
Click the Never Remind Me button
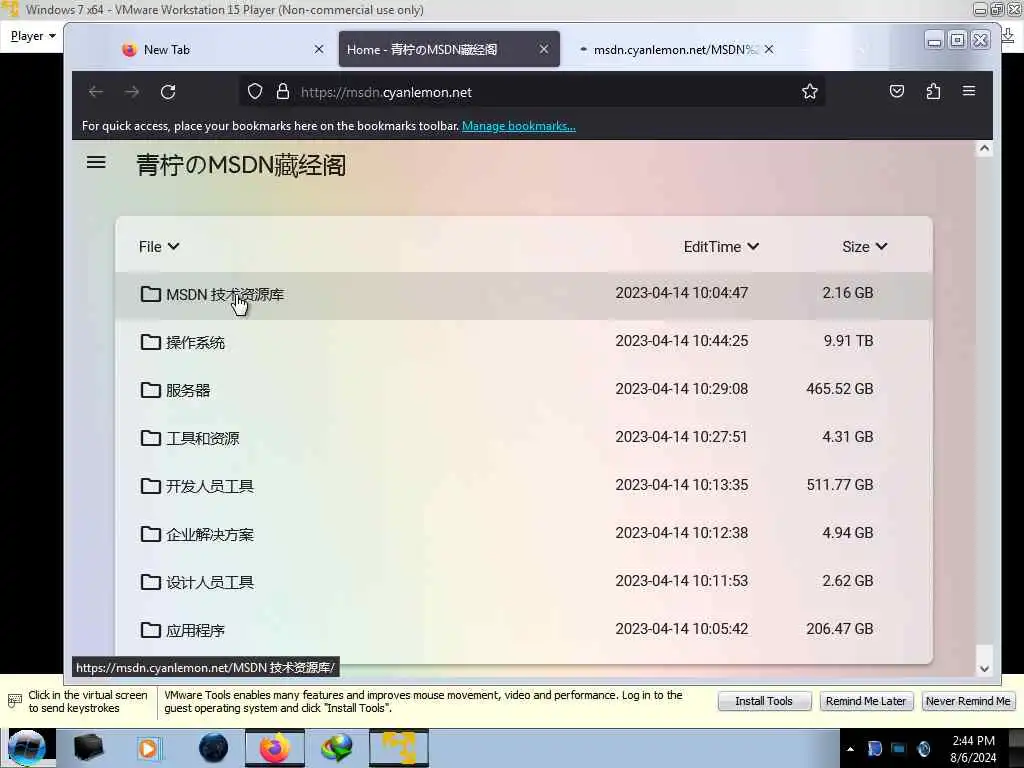[x=968, y=701]
